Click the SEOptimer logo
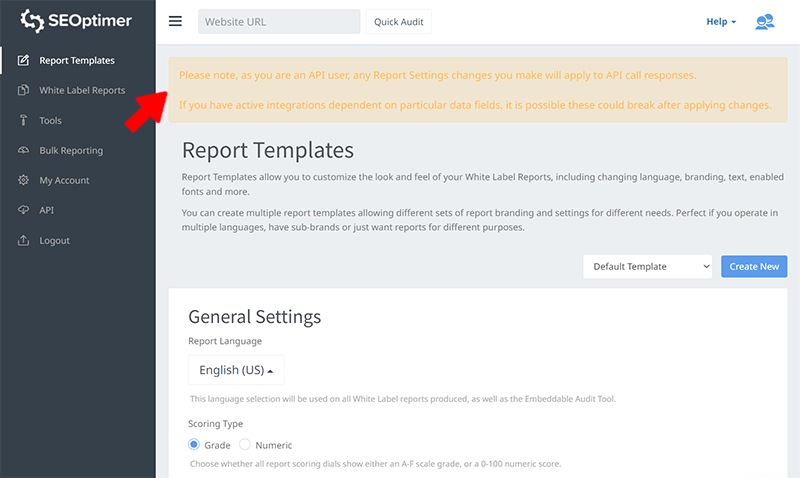The image size is (800, 478). pos(76,21)
